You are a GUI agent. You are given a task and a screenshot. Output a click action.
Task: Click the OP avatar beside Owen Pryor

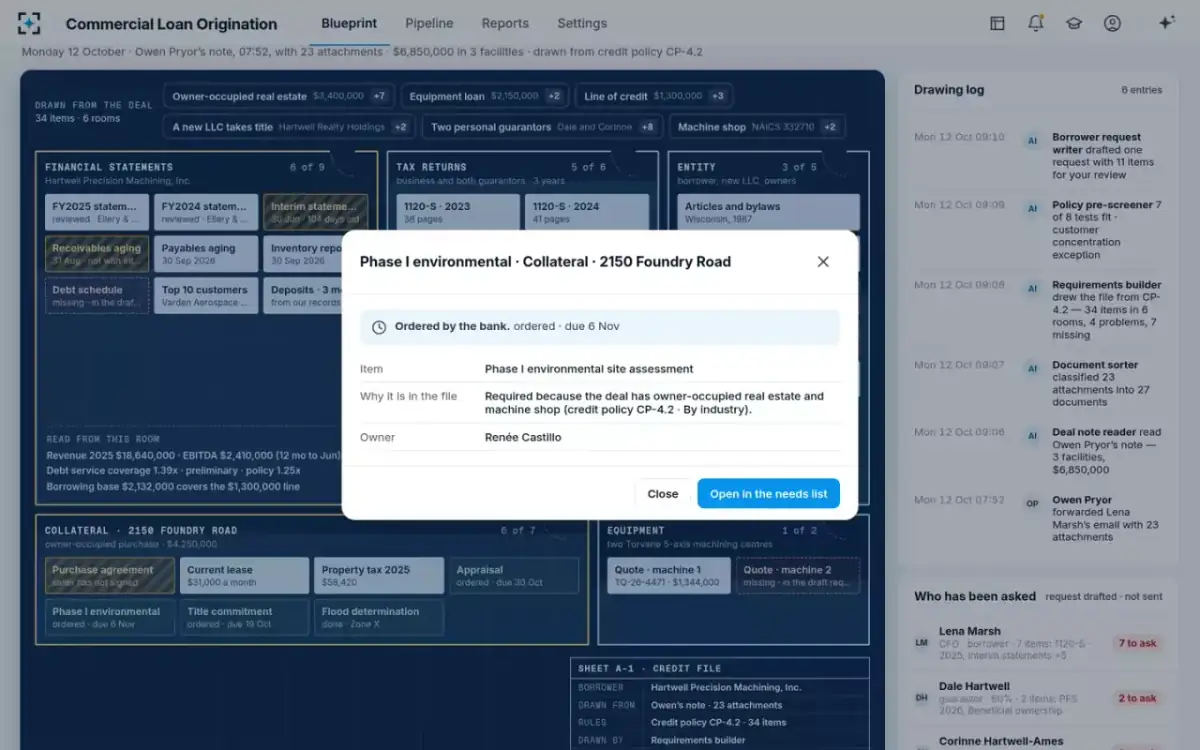click(x=1032, y=504)
